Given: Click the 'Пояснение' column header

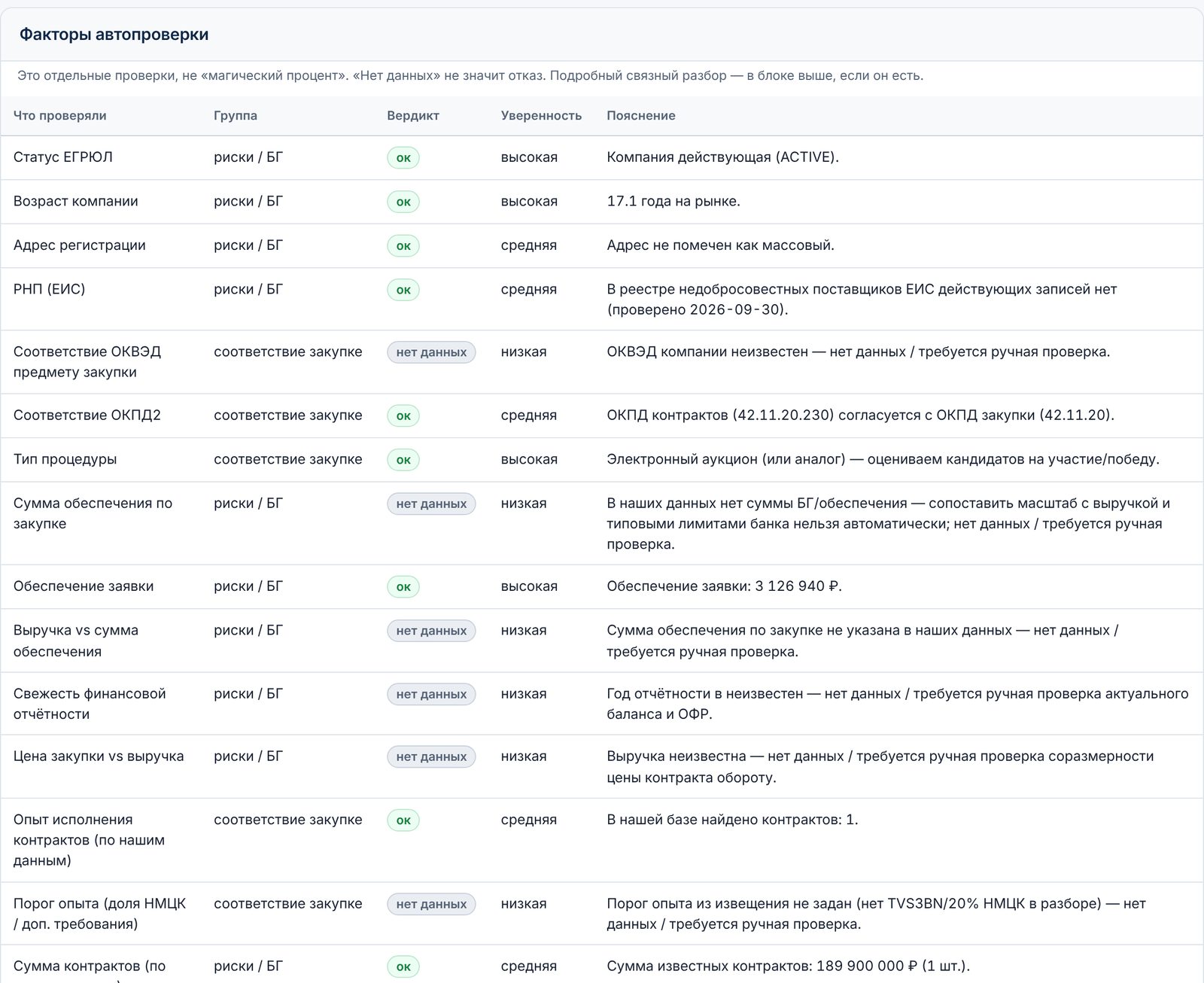Looking at the screenshot, I should pyautogui.click(x=641, y=116).
